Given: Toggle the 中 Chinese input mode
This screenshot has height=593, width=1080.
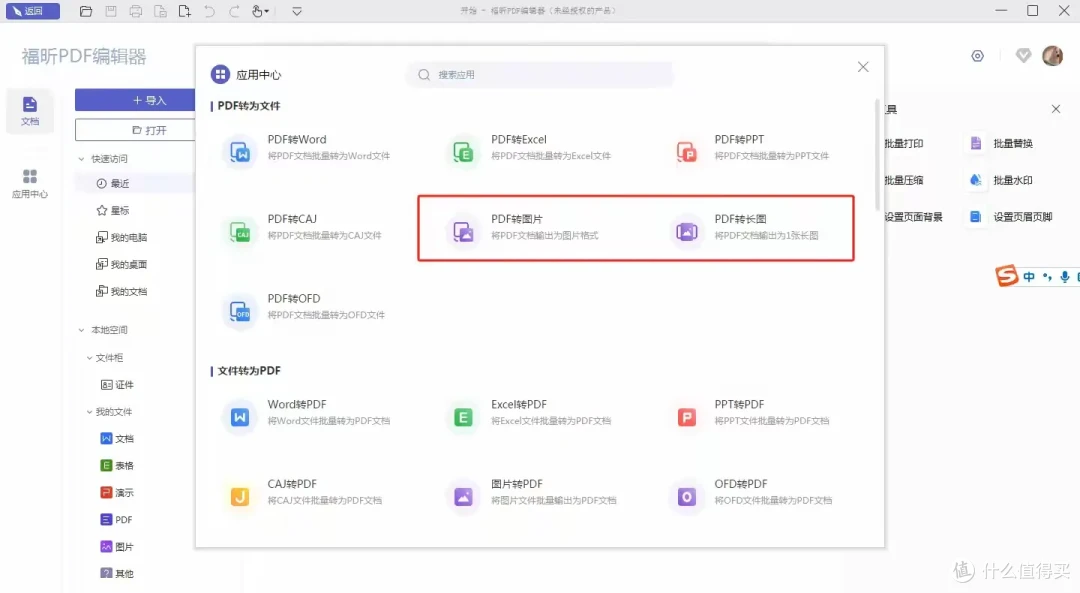Looking at the screenshot, I should (x=1029, y=277).
